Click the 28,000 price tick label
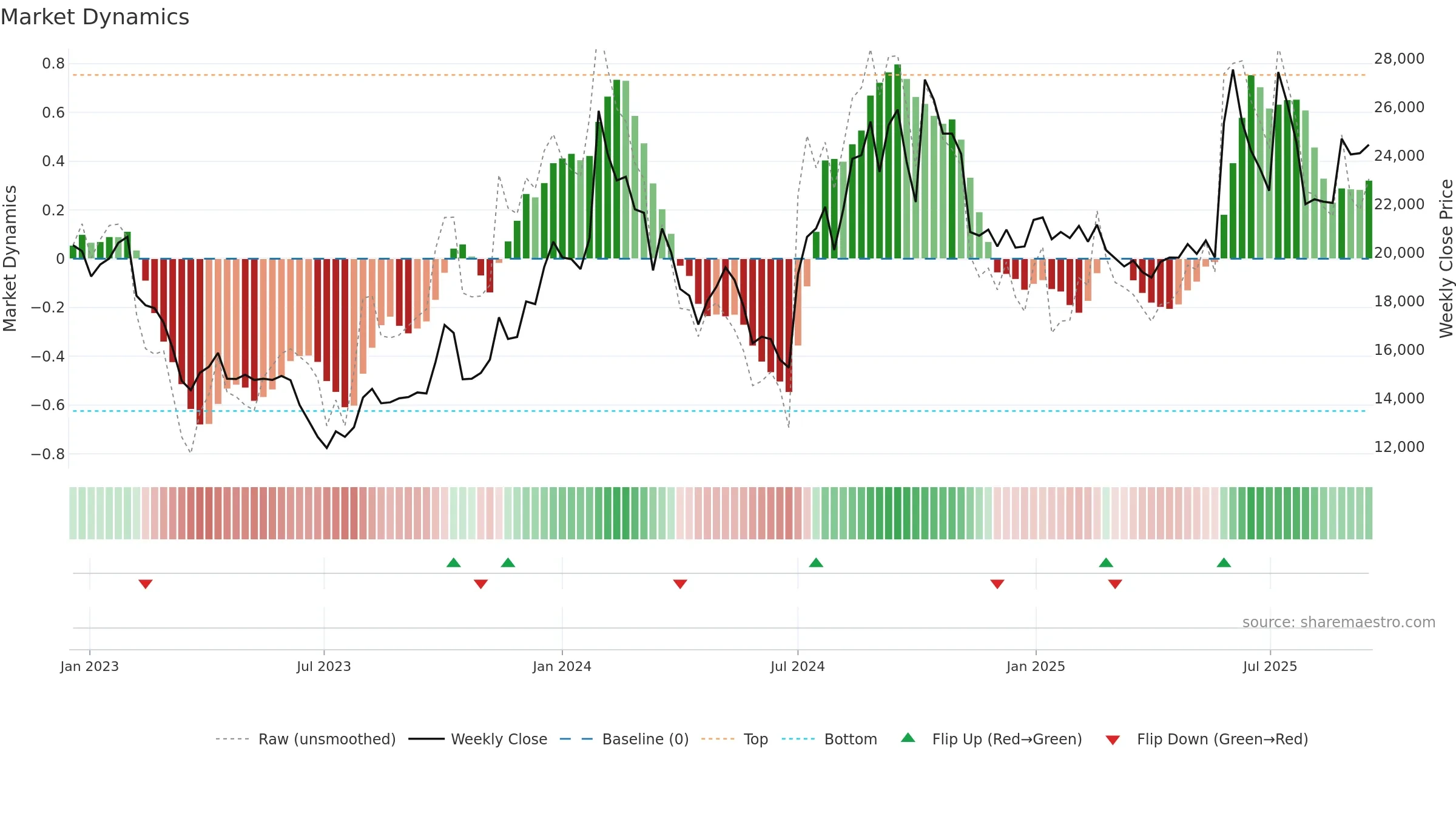 (x=1399, y=59)
